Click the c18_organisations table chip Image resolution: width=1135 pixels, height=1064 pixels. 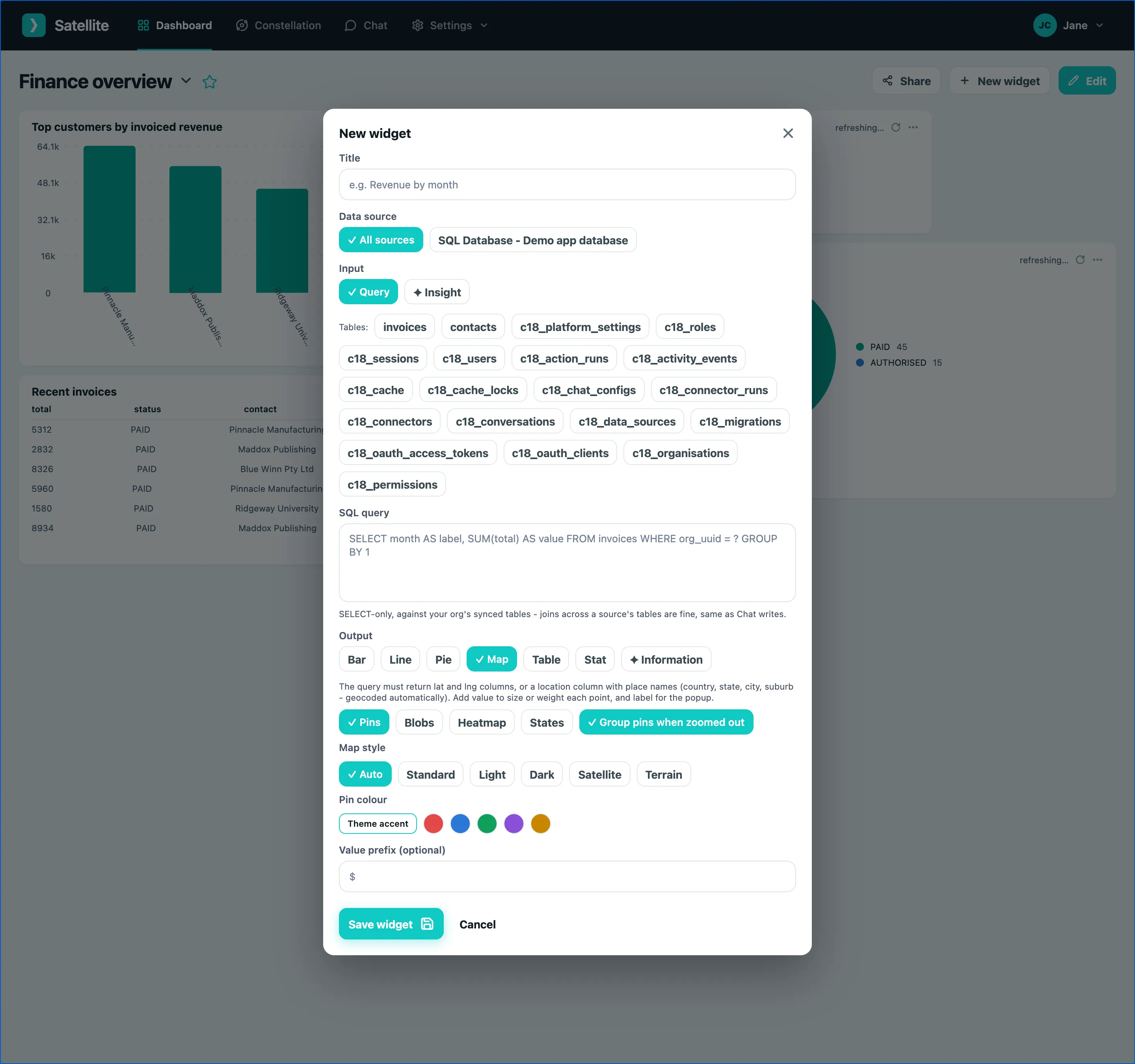point(681,453)
